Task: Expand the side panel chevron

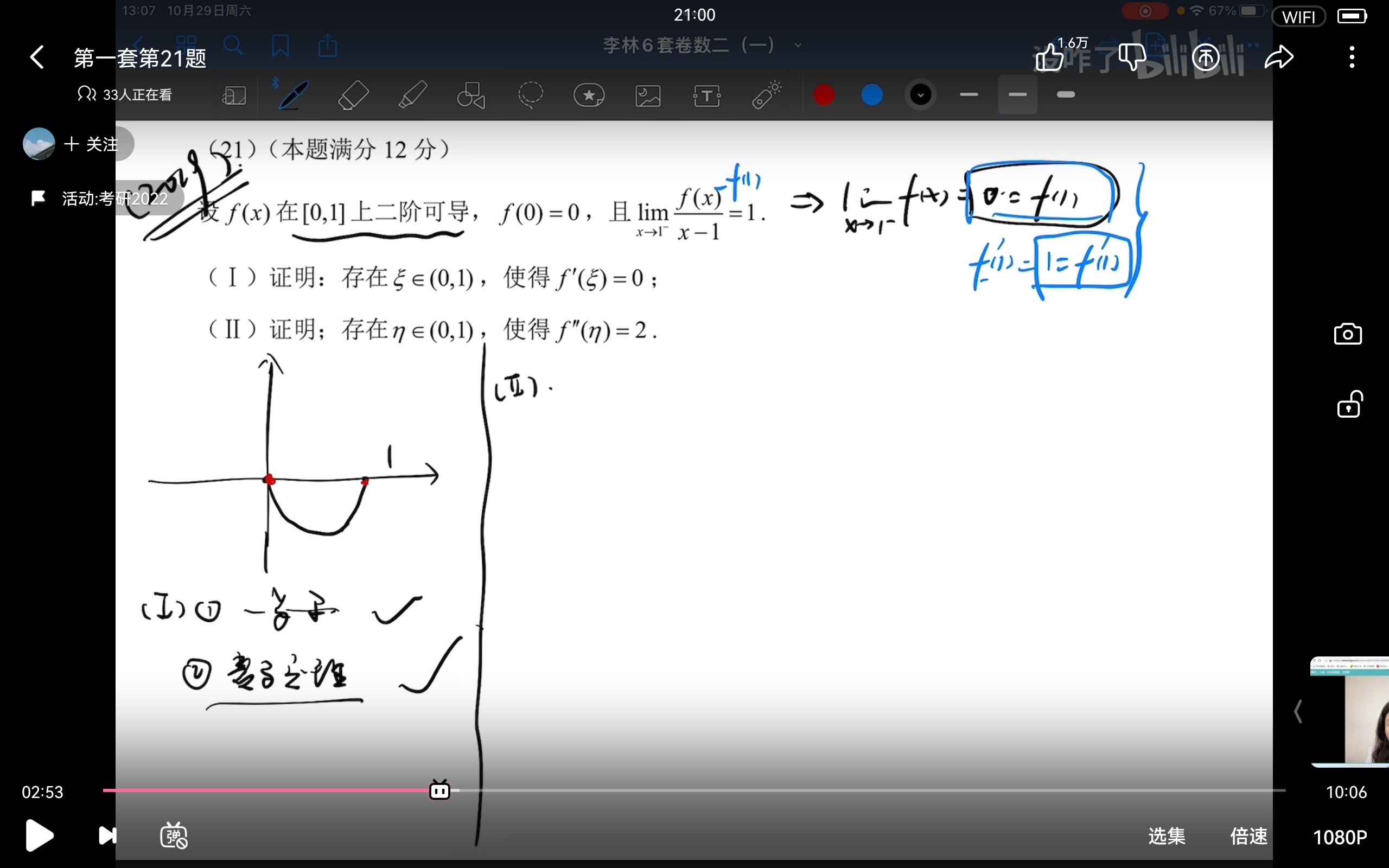Action: pos(1298,712)
